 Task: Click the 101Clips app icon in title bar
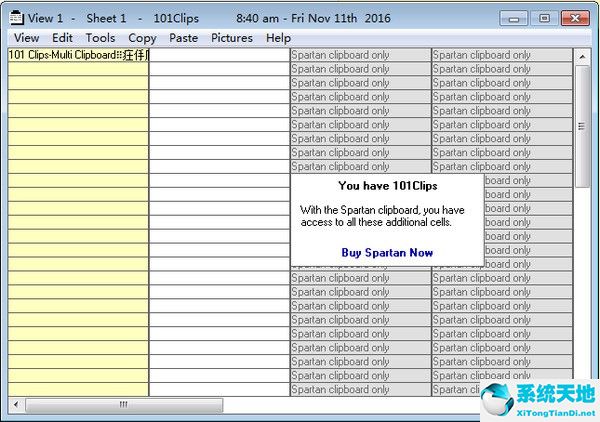point(16,18)
